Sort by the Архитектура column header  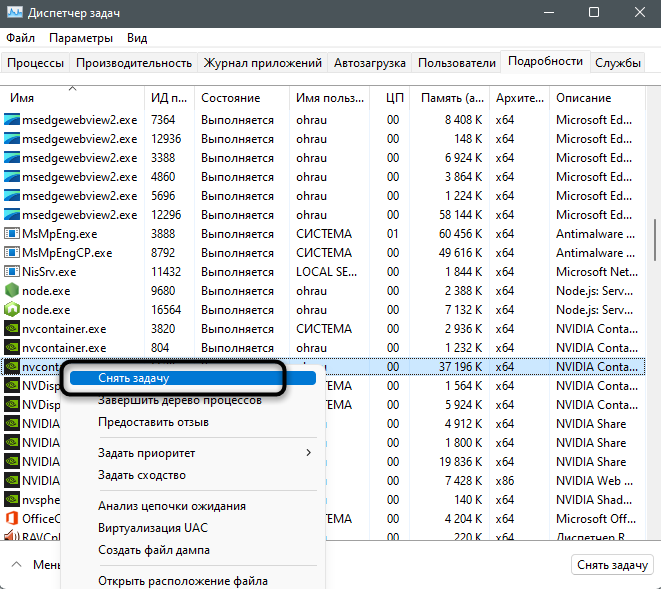tap(519, 98)
